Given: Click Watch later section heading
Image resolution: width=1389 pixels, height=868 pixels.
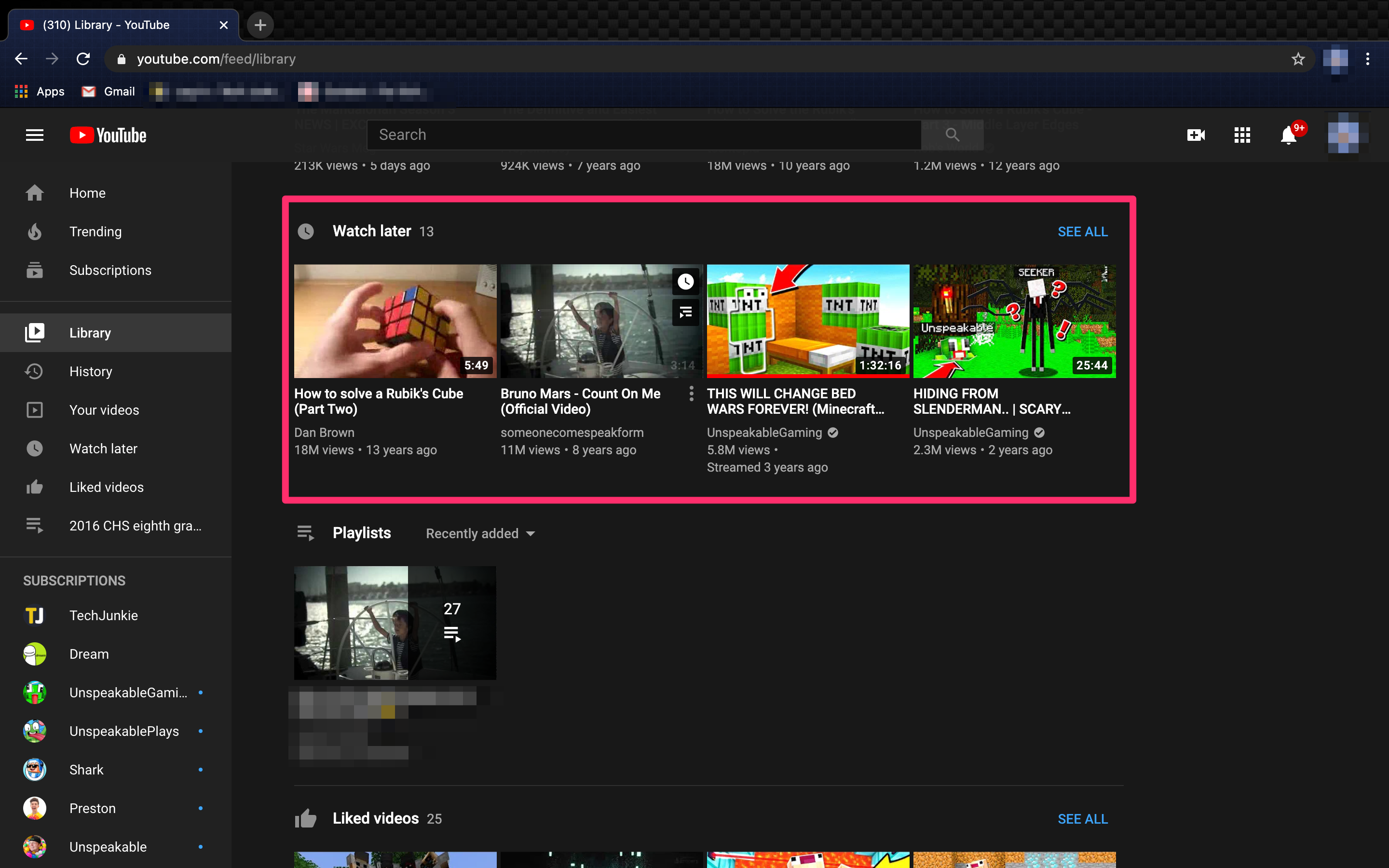Looking at the screenshot, I should 372,231.
